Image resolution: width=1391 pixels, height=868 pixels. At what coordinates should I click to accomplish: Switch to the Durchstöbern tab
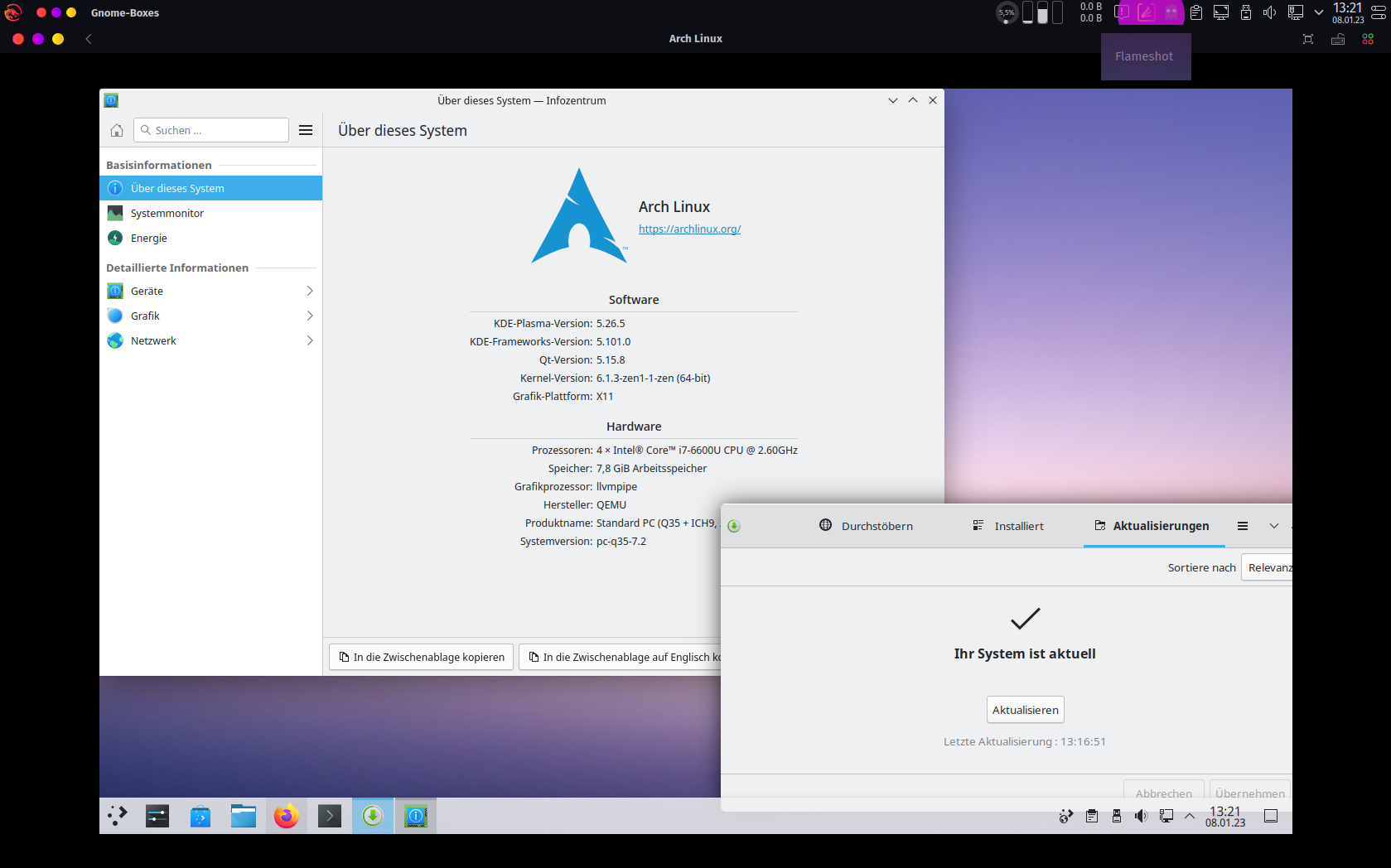pyautogui.click(x=866, y=526)
